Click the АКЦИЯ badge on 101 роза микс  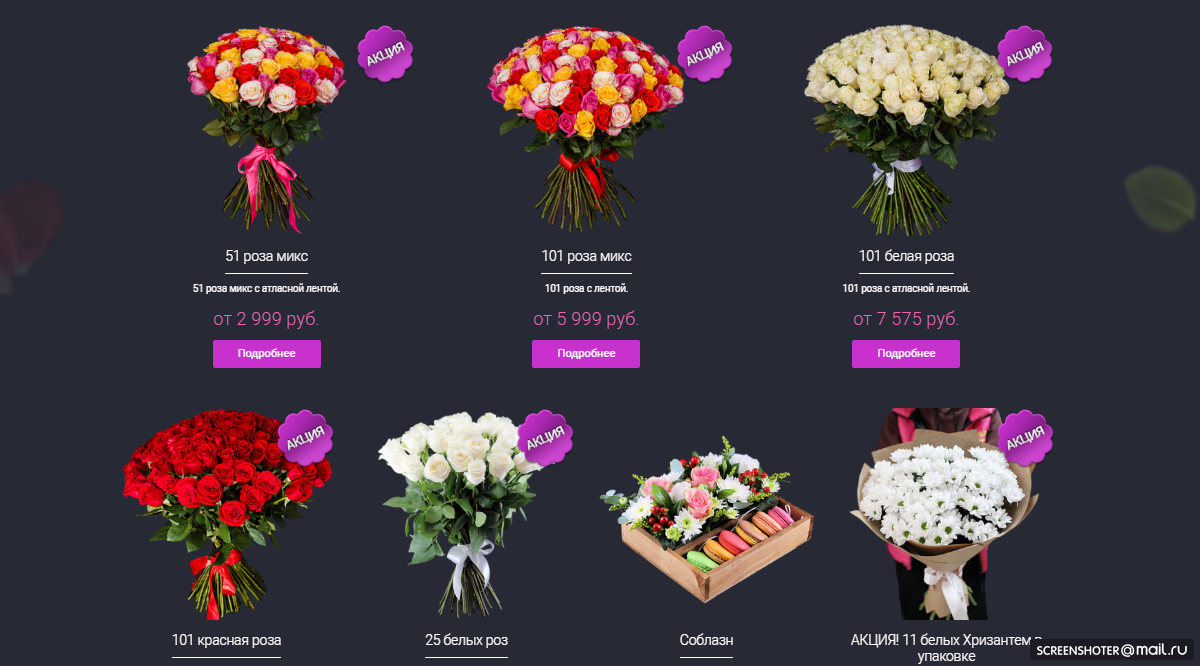pos(705,54)
